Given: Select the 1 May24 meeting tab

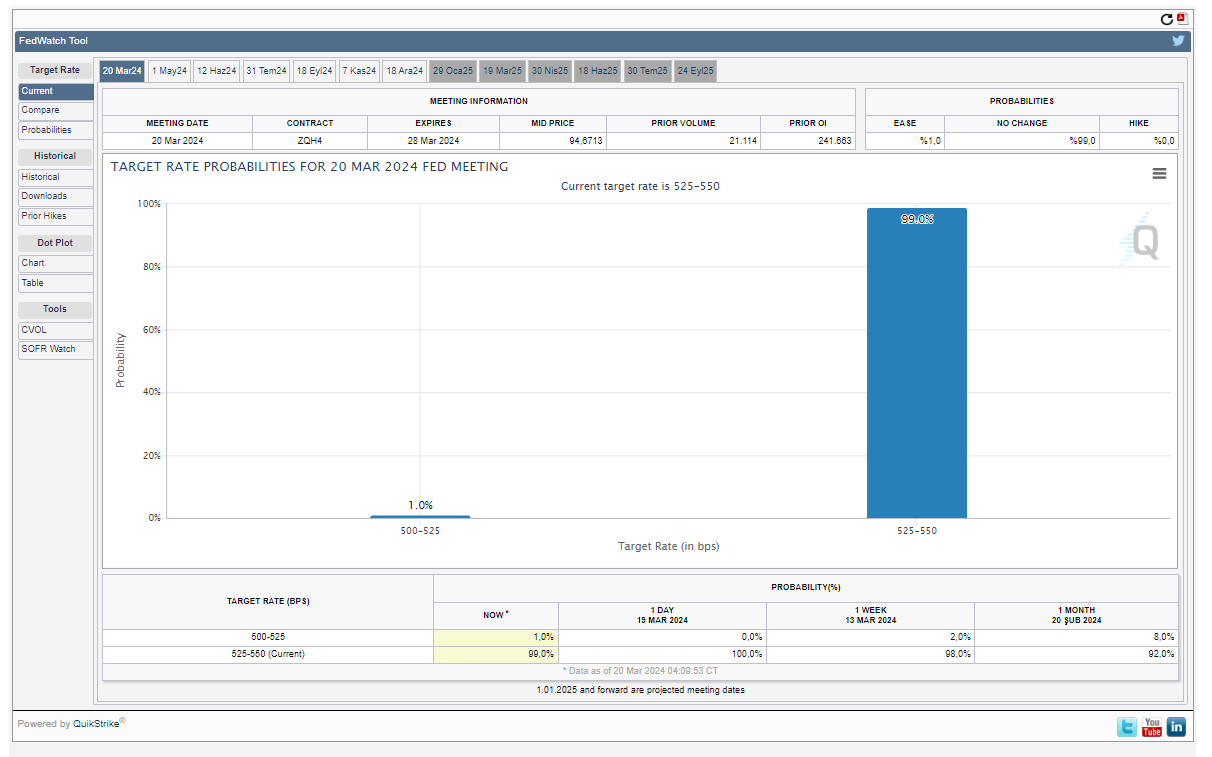Looking at the screenshot, I should (169, 71).
